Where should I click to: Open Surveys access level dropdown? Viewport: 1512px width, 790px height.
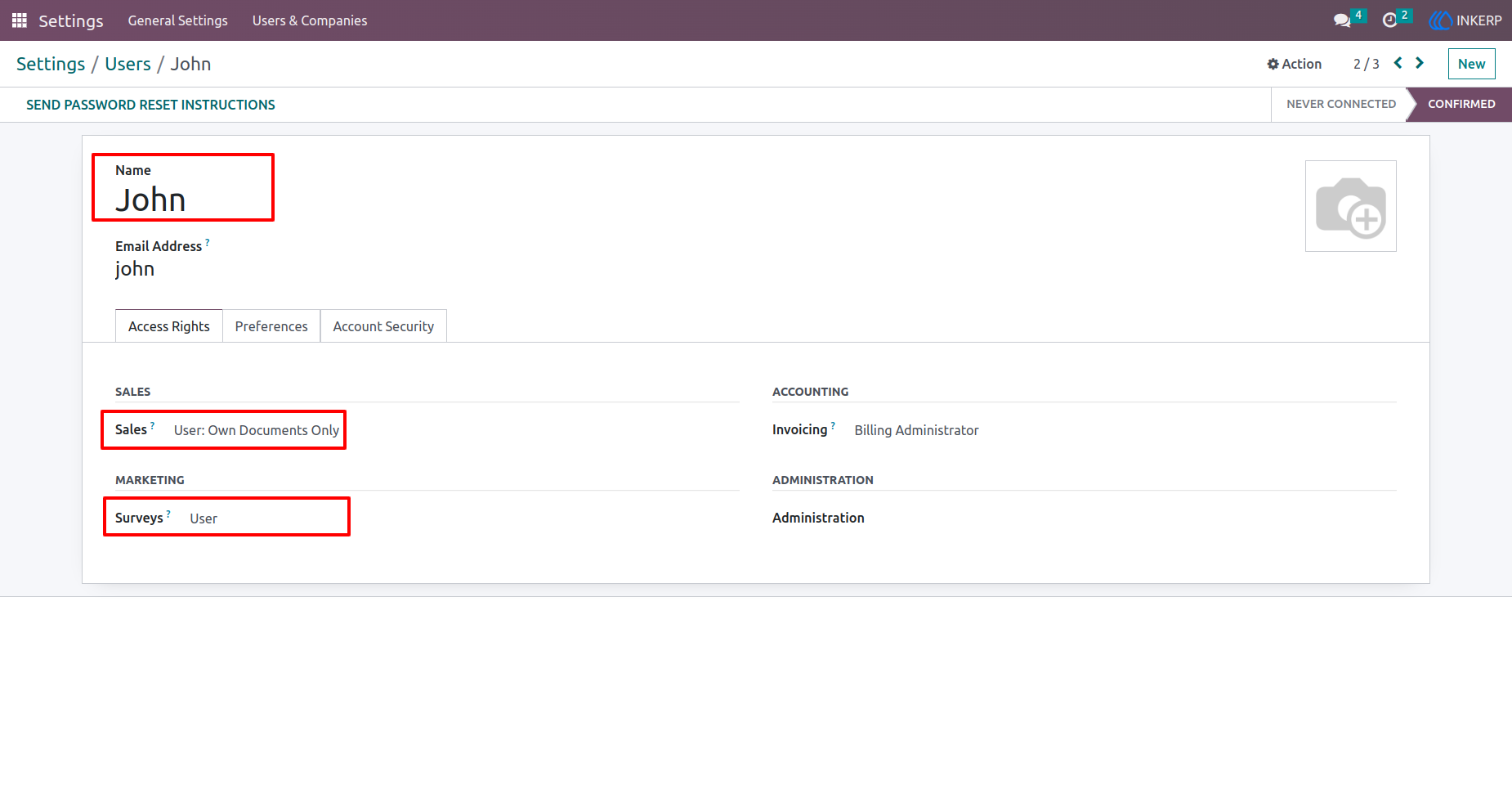click(204, 518)
